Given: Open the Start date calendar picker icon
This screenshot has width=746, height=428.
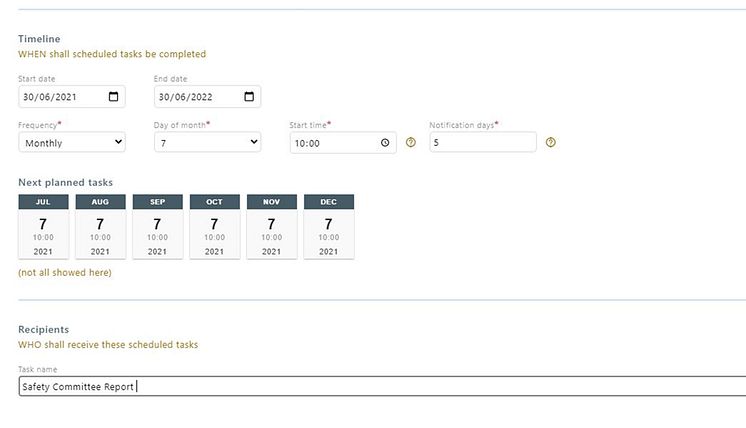Looking at the screenshot, I should coord(113,97).
